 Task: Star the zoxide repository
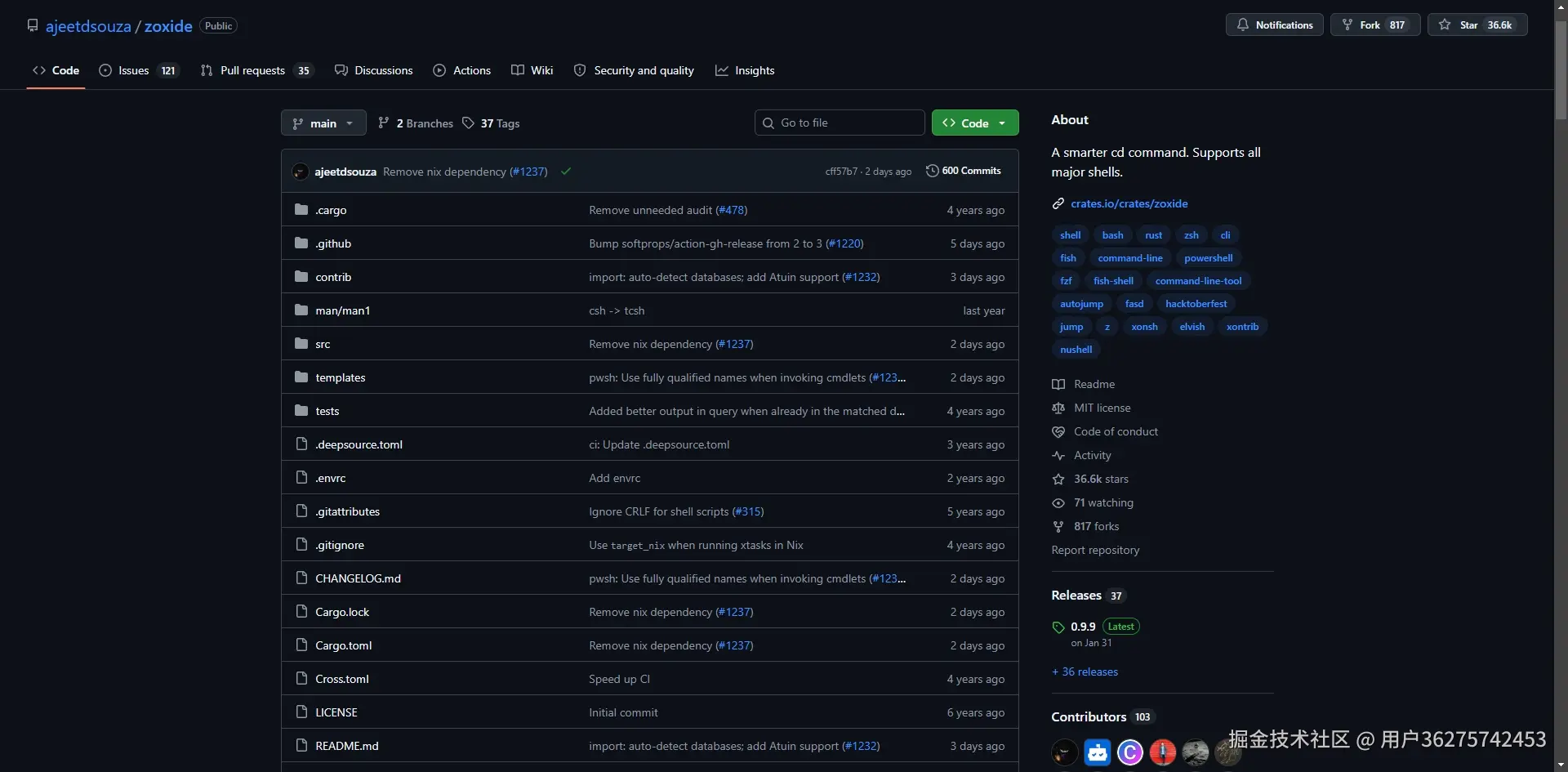pos(1477,25)
